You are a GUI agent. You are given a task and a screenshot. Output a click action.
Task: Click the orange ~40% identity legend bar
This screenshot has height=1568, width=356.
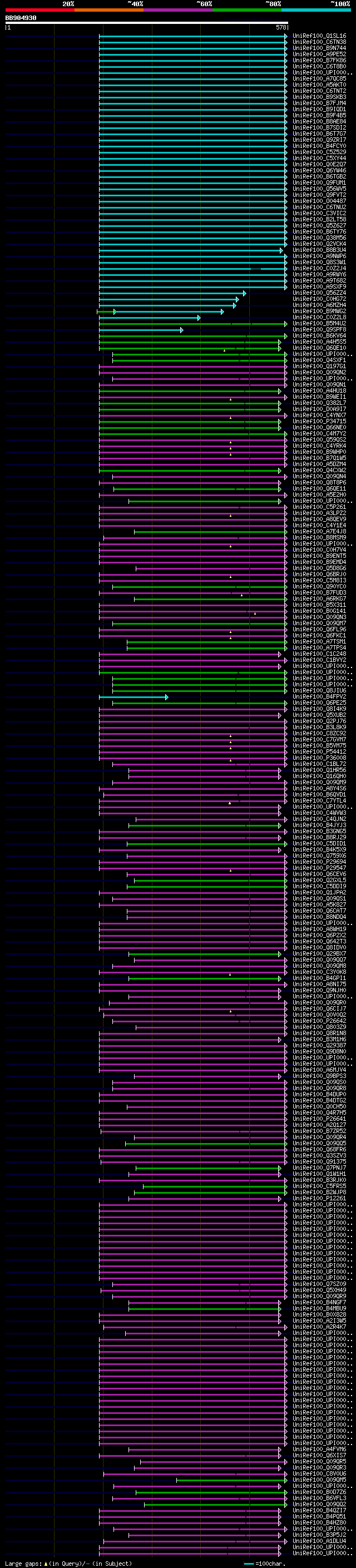109,10
